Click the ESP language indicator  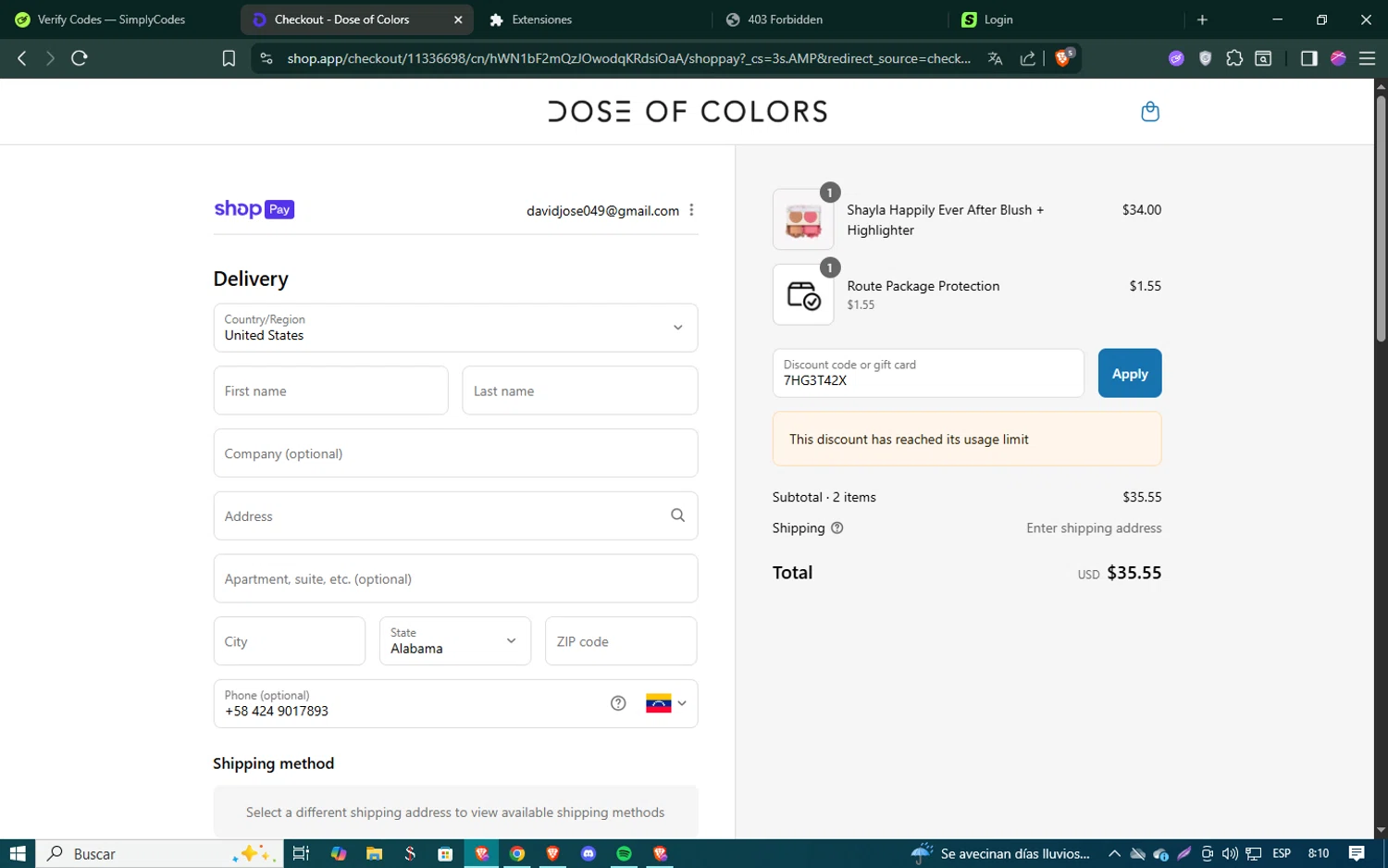click(x=1282, y=853)
